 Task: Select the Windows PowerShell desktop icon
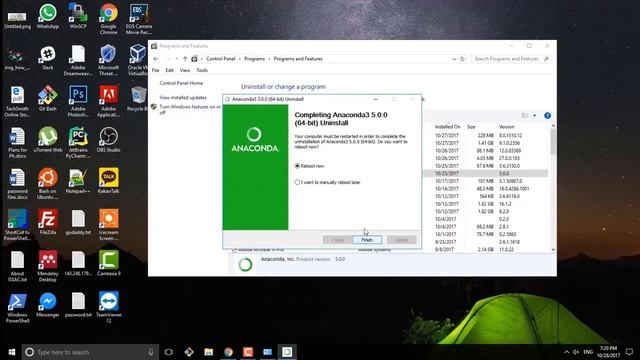[17, 307]
